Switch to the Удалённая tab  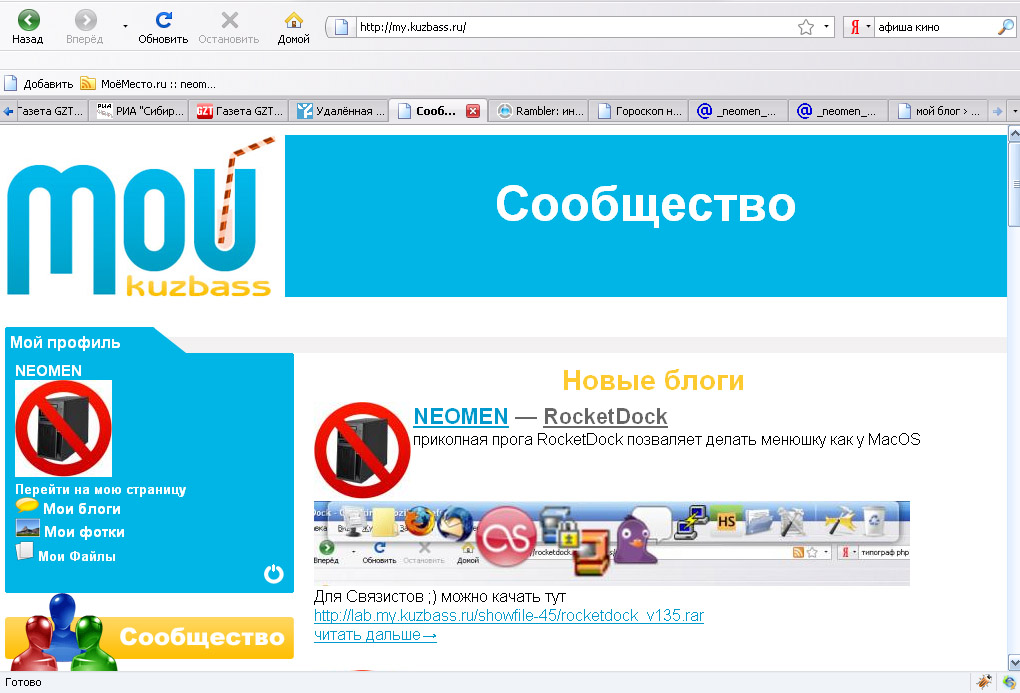[x=340, y=111]
